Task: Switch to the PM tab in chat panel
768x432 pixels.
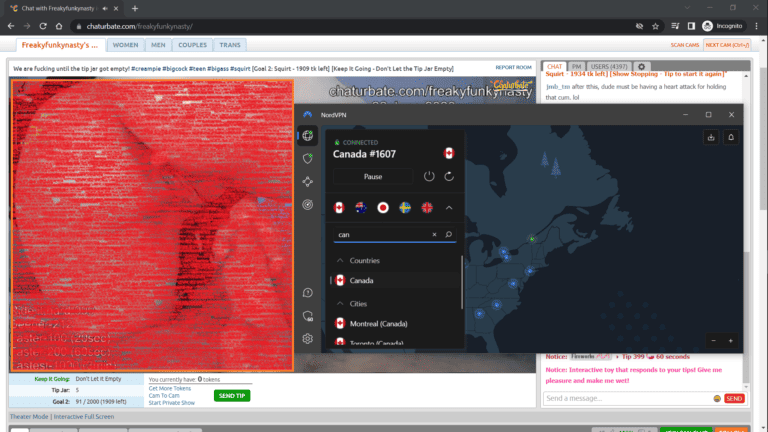Action: click(x=577, y=66)
